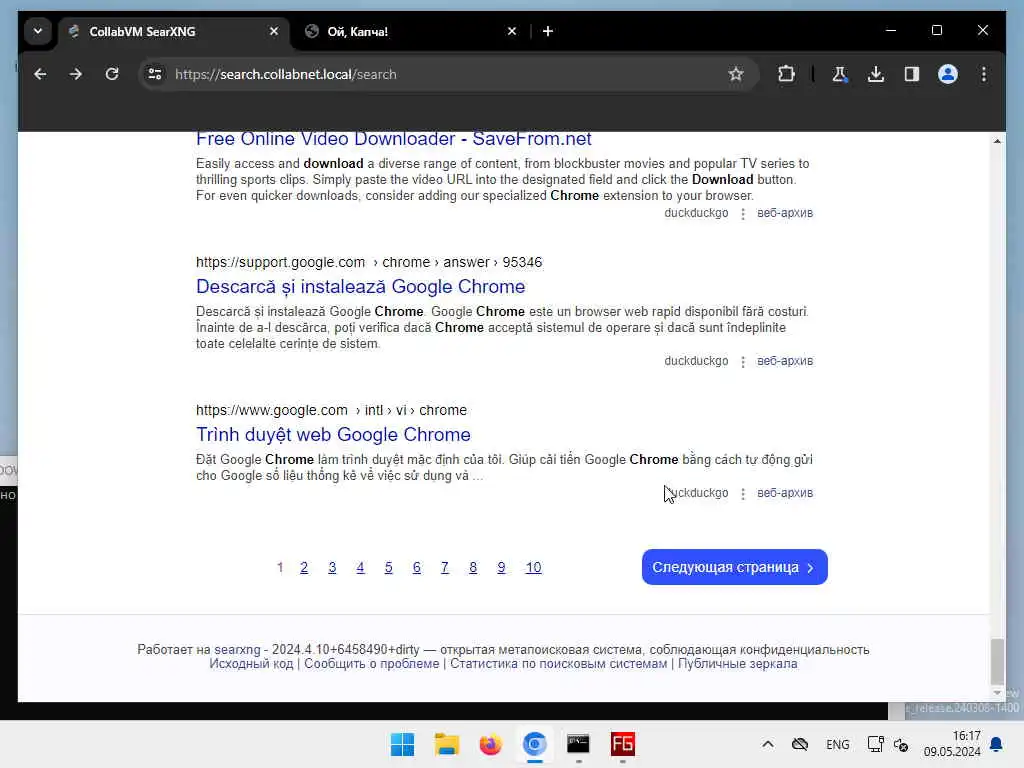This screenshot has height=768, width=1024.
Task: View site information icon in address bar
Action: [x=155, y=74]
